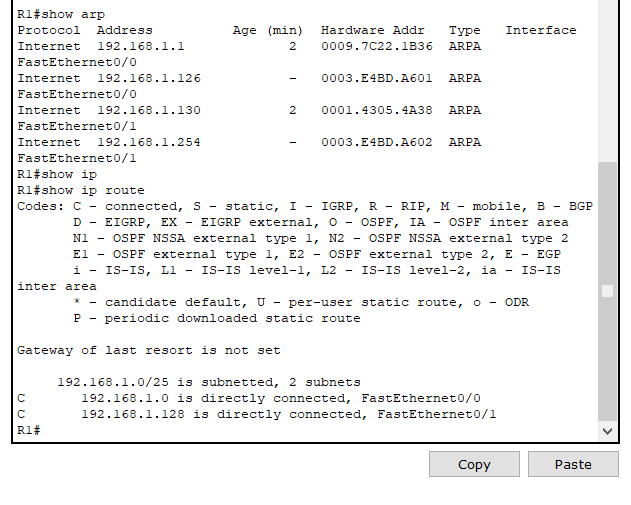Viewport: 631px width, 505px height.
Task: Click the IP address 192.168.1.254
Action: click(149, 142)
